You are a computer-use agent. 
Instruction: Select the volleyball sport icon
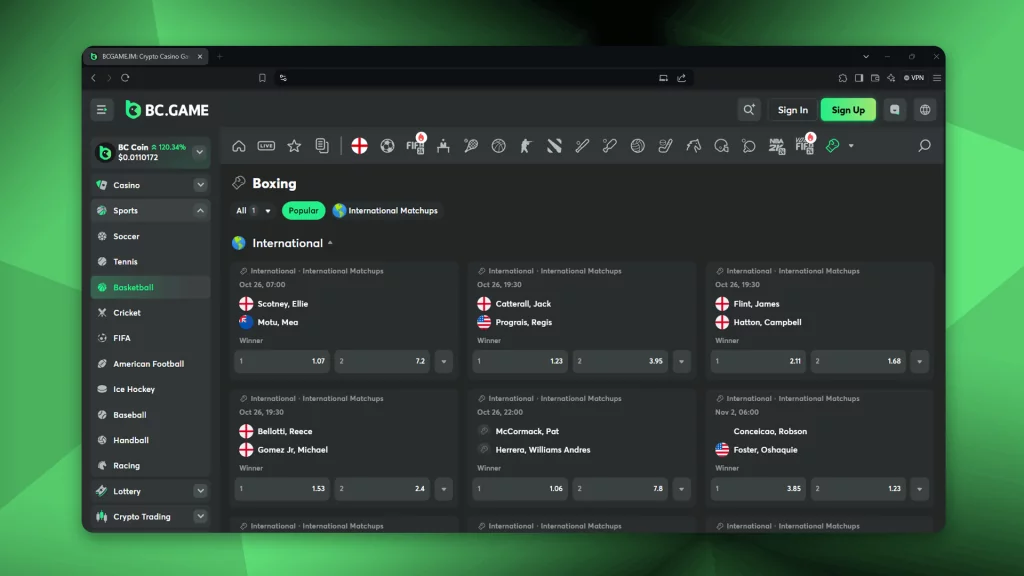coord(637,146)
